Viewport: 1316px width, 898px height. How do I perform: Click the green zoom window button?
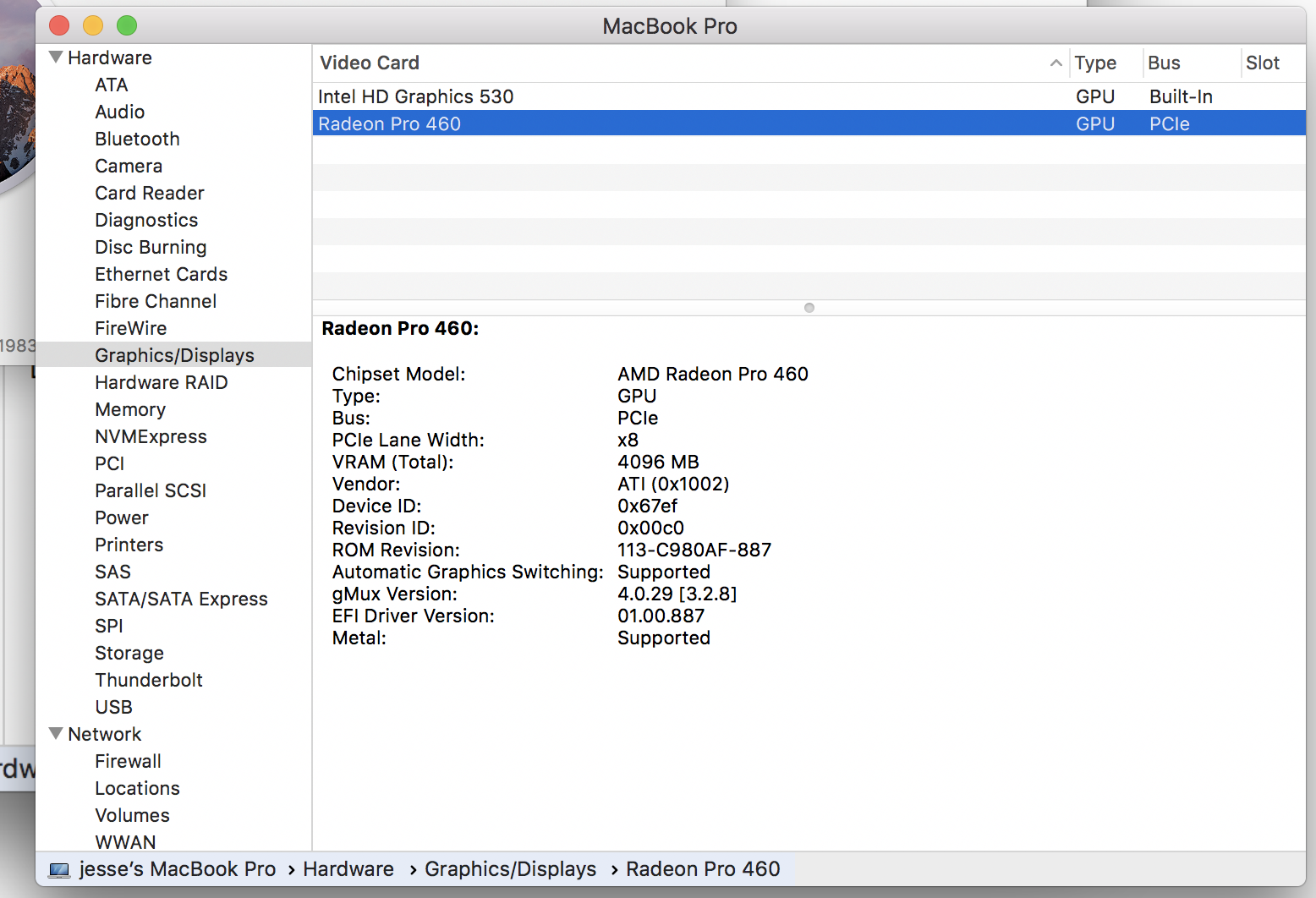(x=127, y=25)
